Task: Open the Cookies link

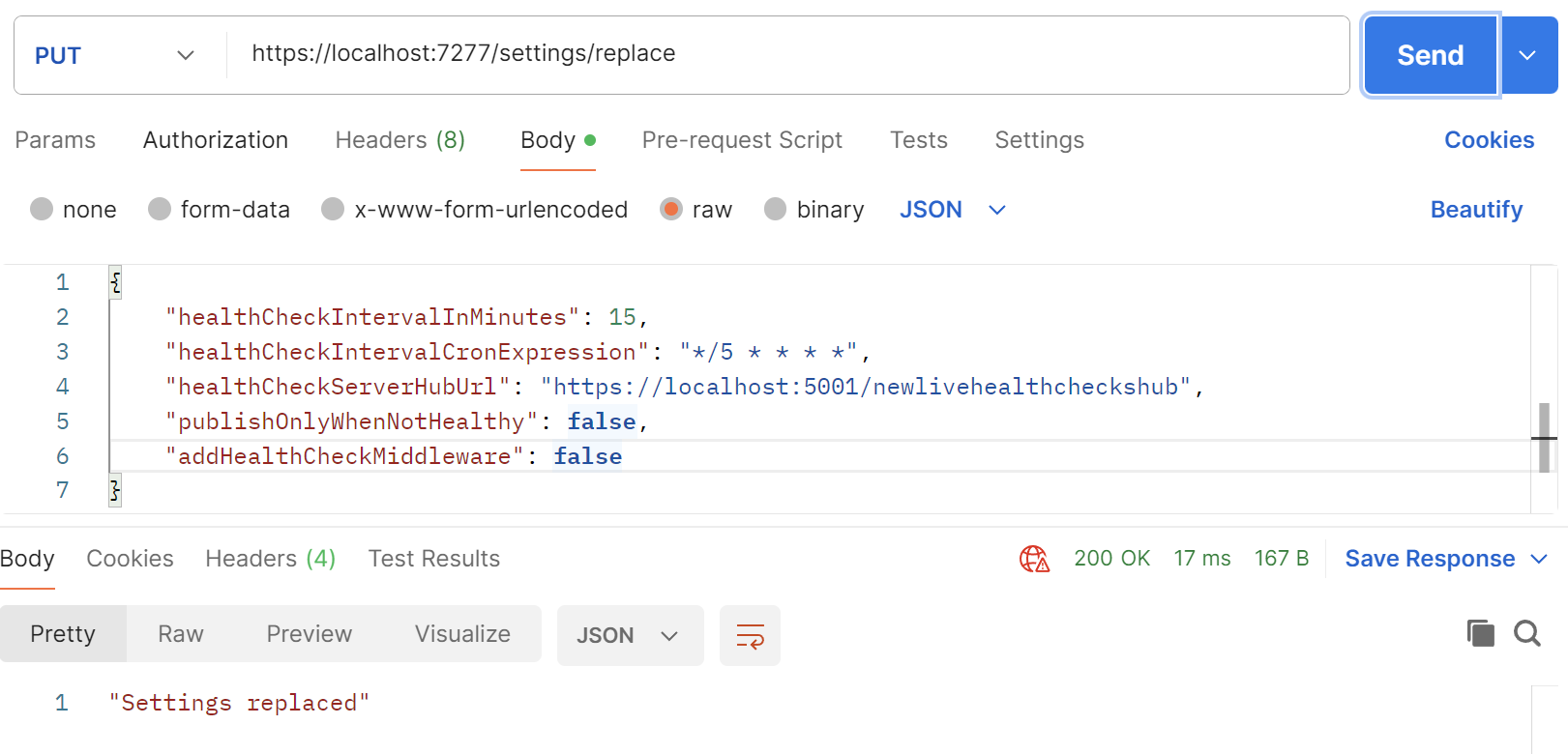Action: (x=1490, y=140)
